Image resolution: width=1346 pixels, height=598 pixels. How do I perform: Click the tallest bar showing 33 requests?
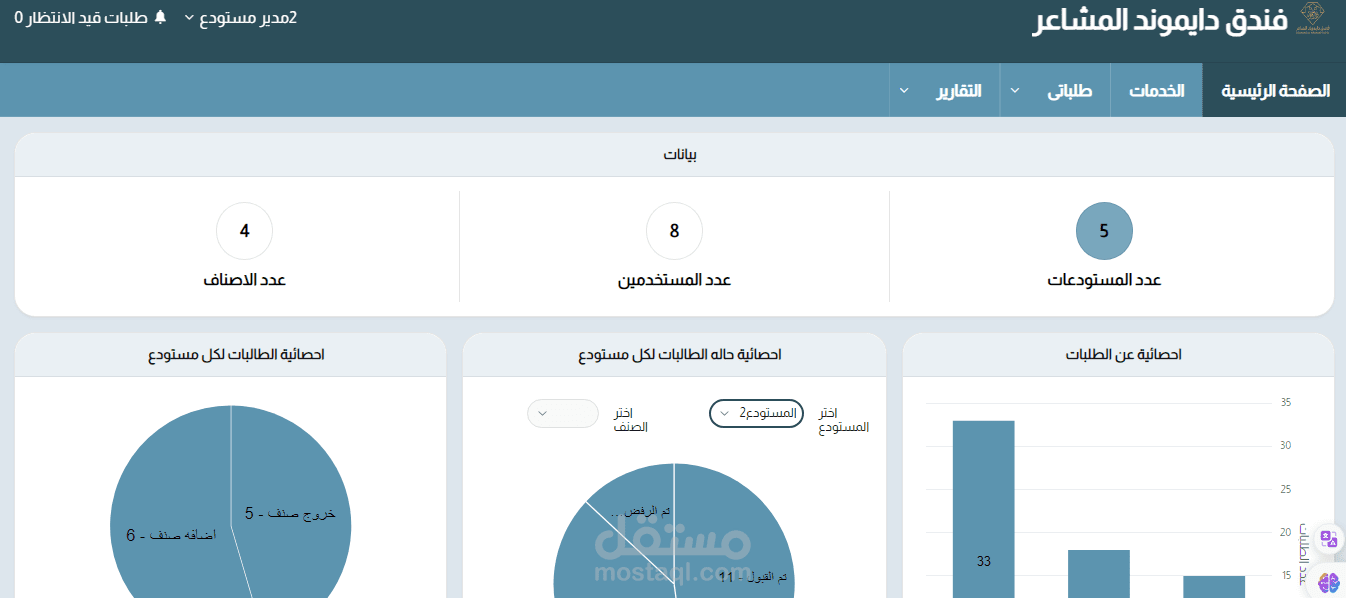984,500
